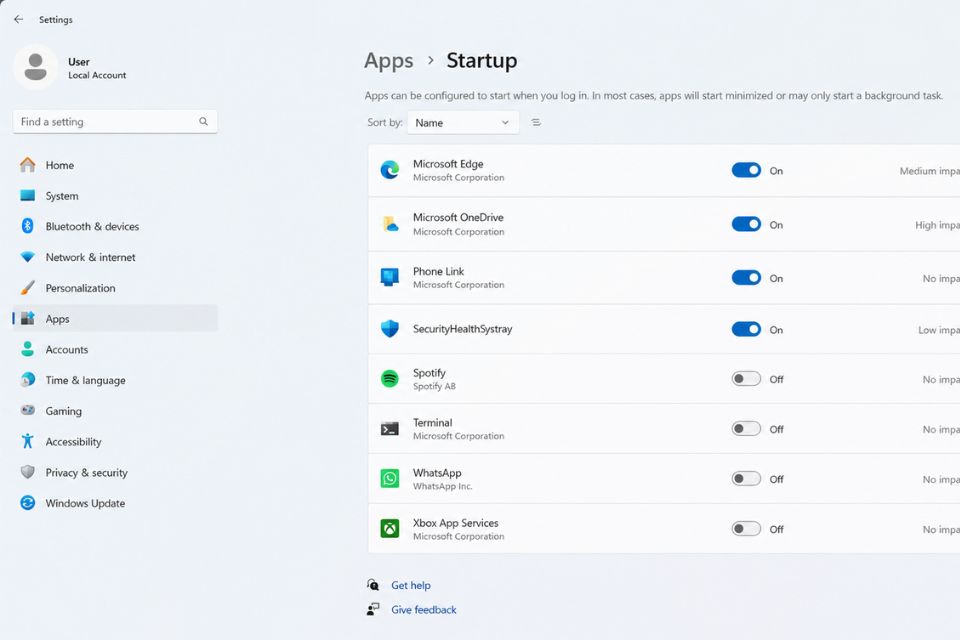Click the Time & language globe icon
The image size is (960, 640).
[28, 380]
